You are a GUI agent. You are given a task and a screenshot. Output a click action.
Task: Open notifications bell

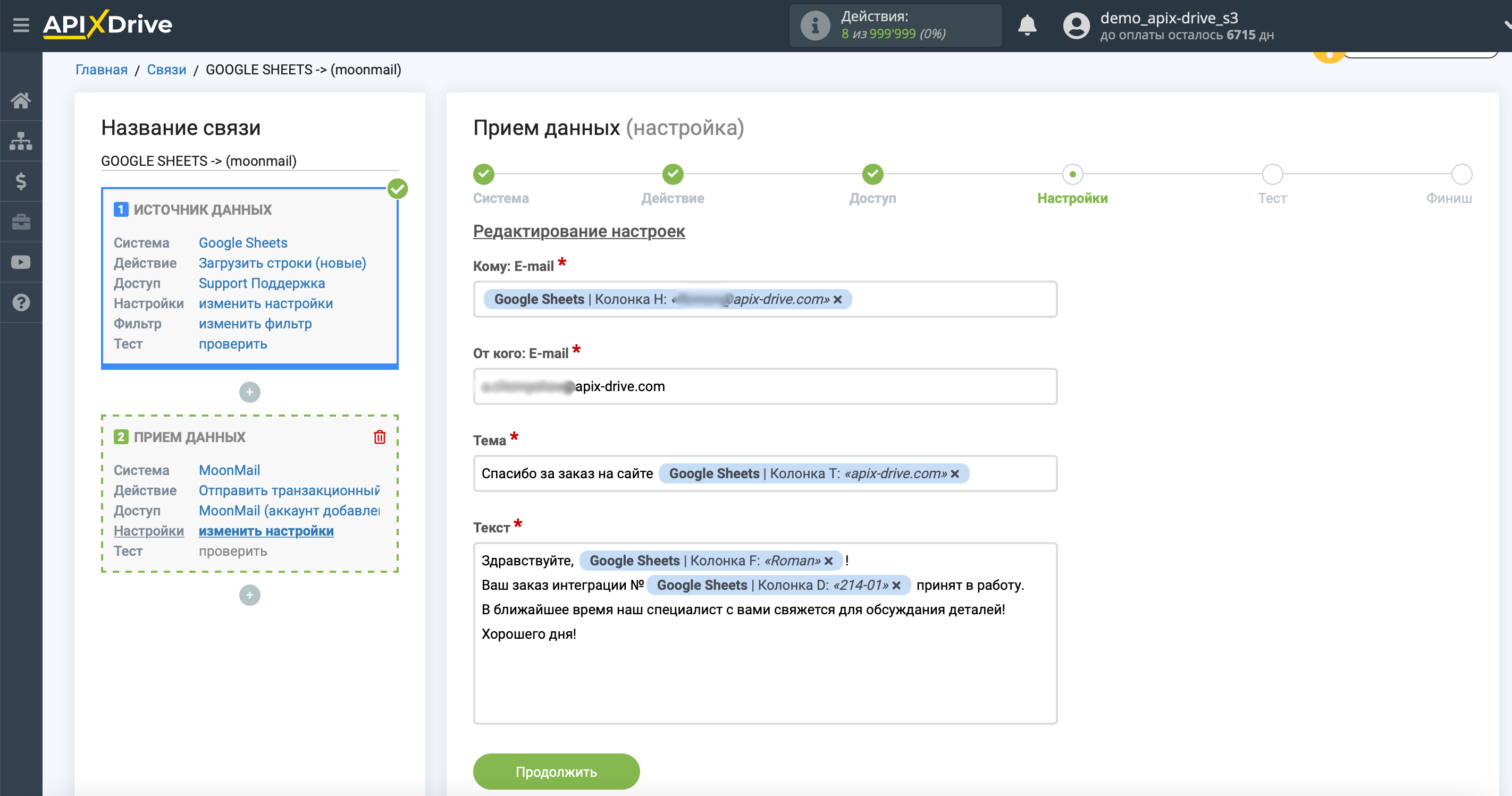[x=1027, y=26]
